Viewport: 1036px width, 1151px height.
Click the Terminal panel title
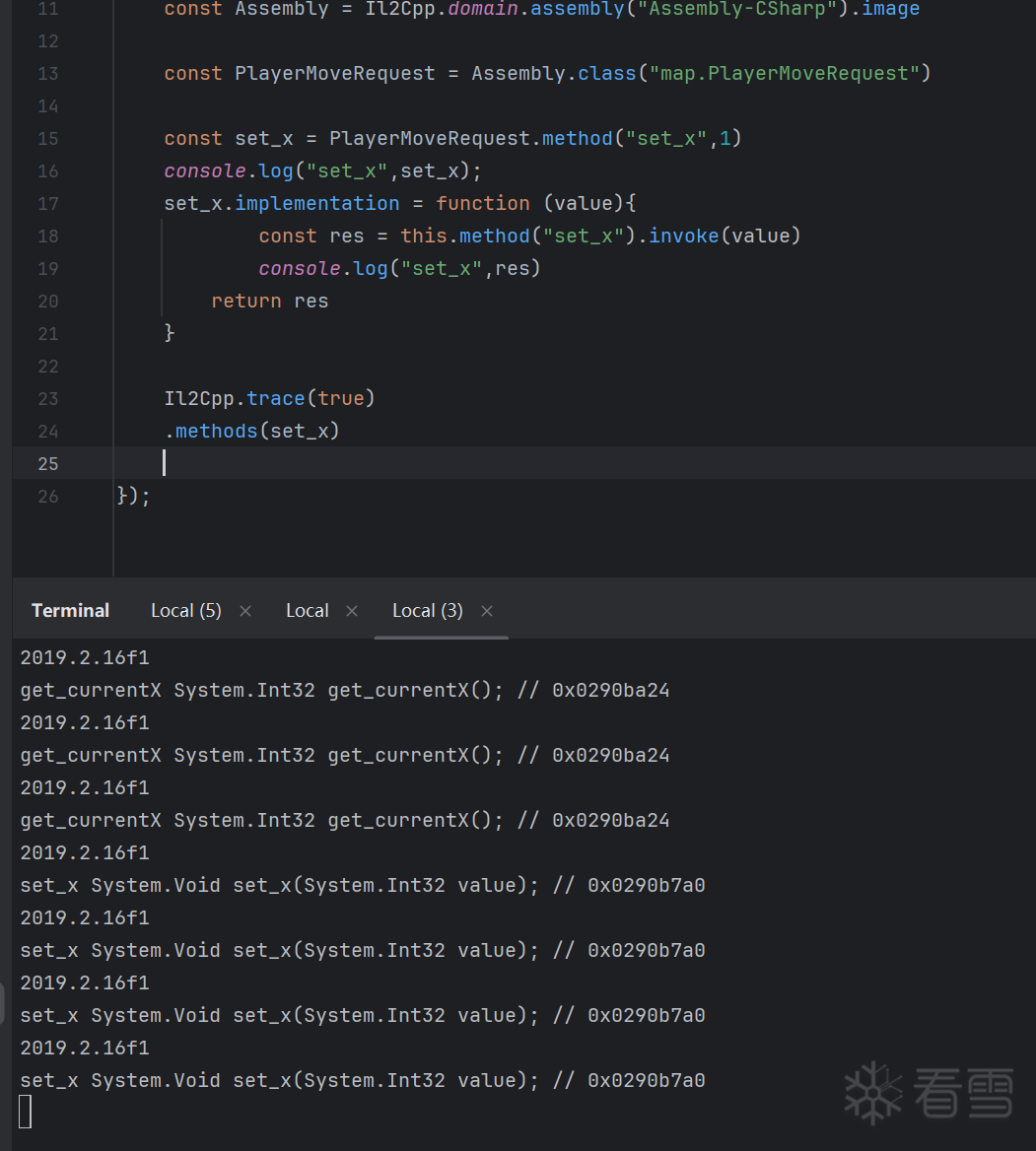pos(70,611)
